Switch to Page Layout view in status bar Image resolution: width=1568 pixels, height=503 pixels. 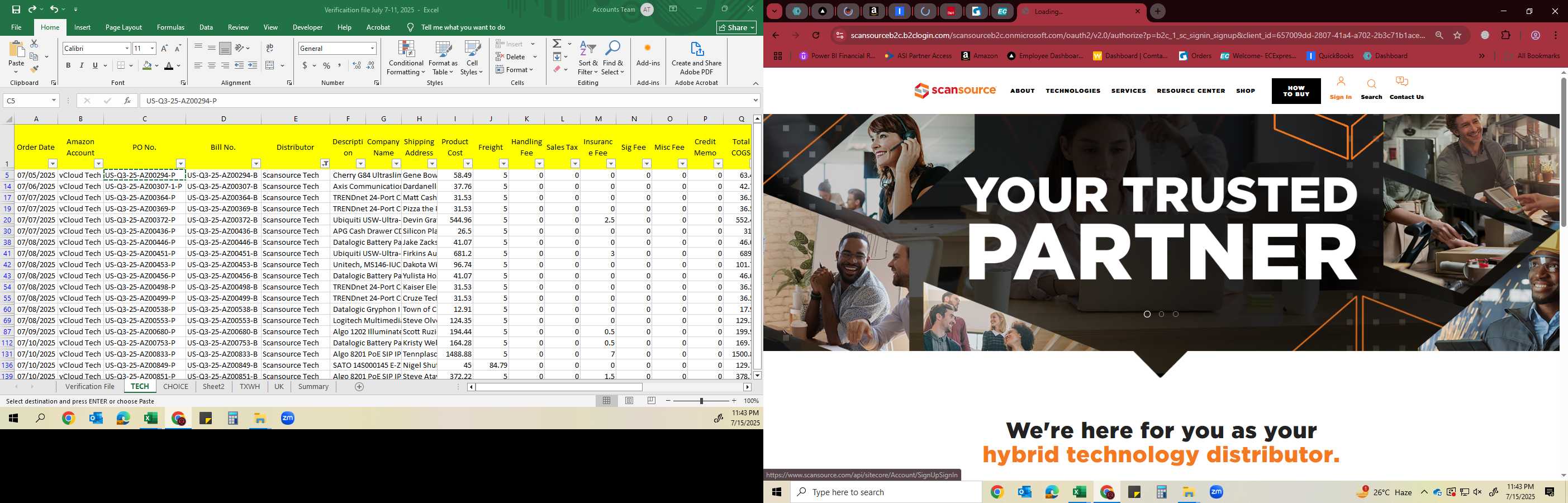click(x=629, y=401)
